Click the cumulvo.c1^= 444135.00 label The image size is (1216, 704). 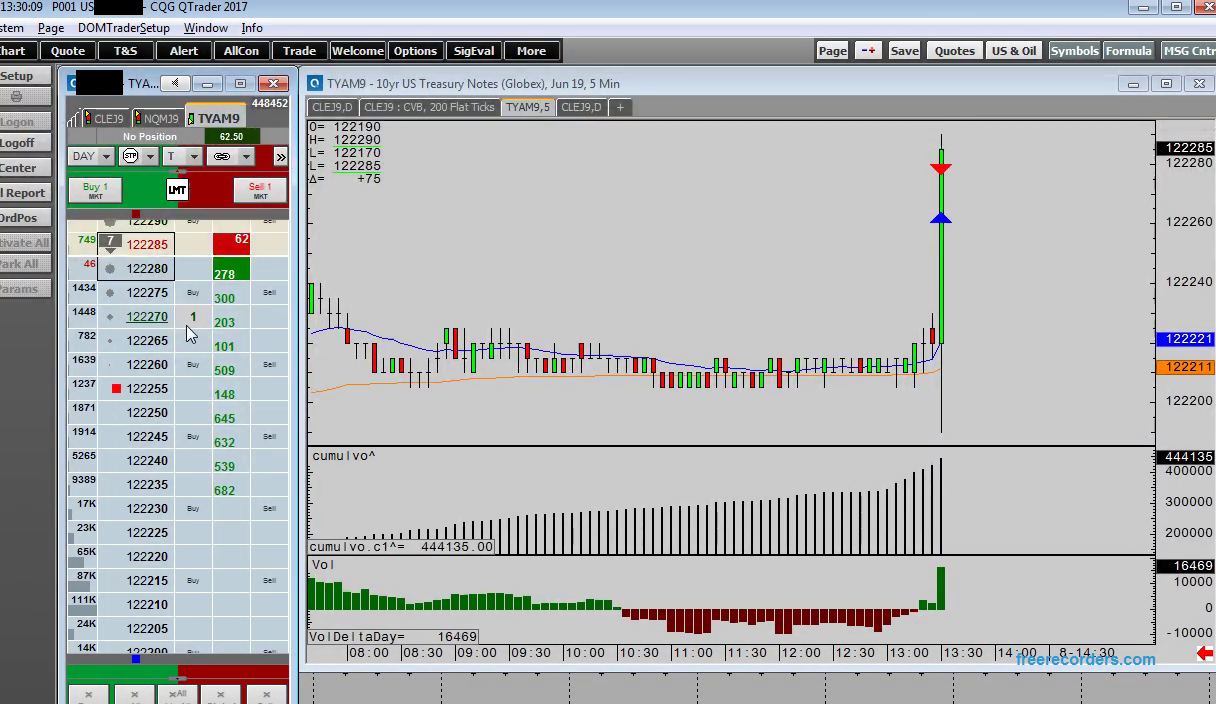click(x=401, y=547)
